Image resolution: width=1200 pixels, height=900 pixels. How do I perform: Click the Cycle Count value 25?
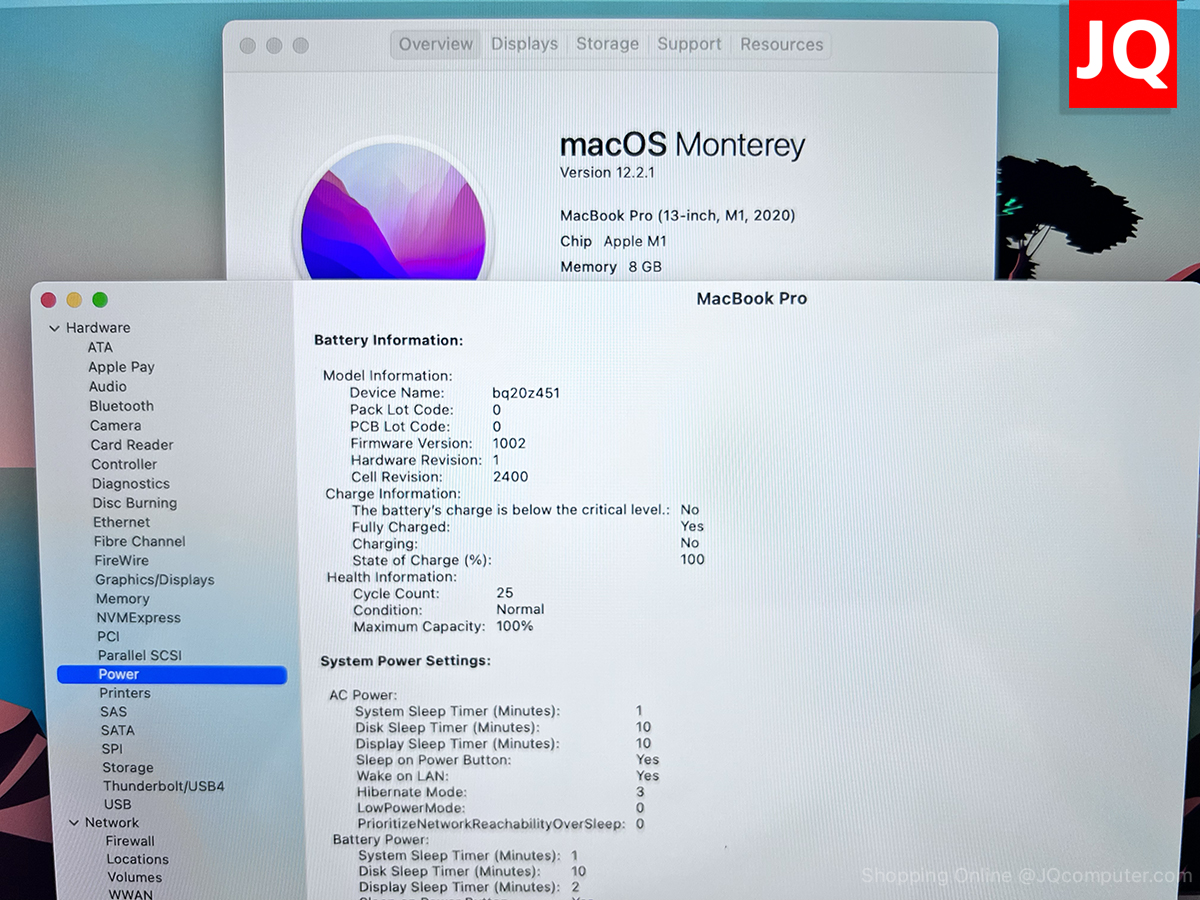point(505,593)
